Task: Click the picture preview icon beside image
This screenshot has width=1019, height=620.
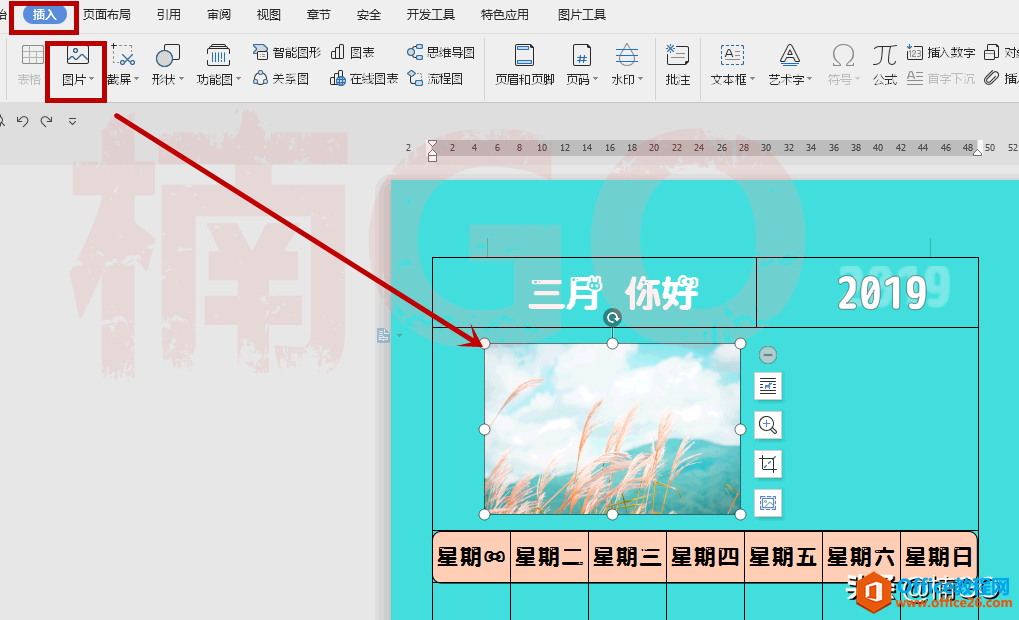Action: (767, 503)
